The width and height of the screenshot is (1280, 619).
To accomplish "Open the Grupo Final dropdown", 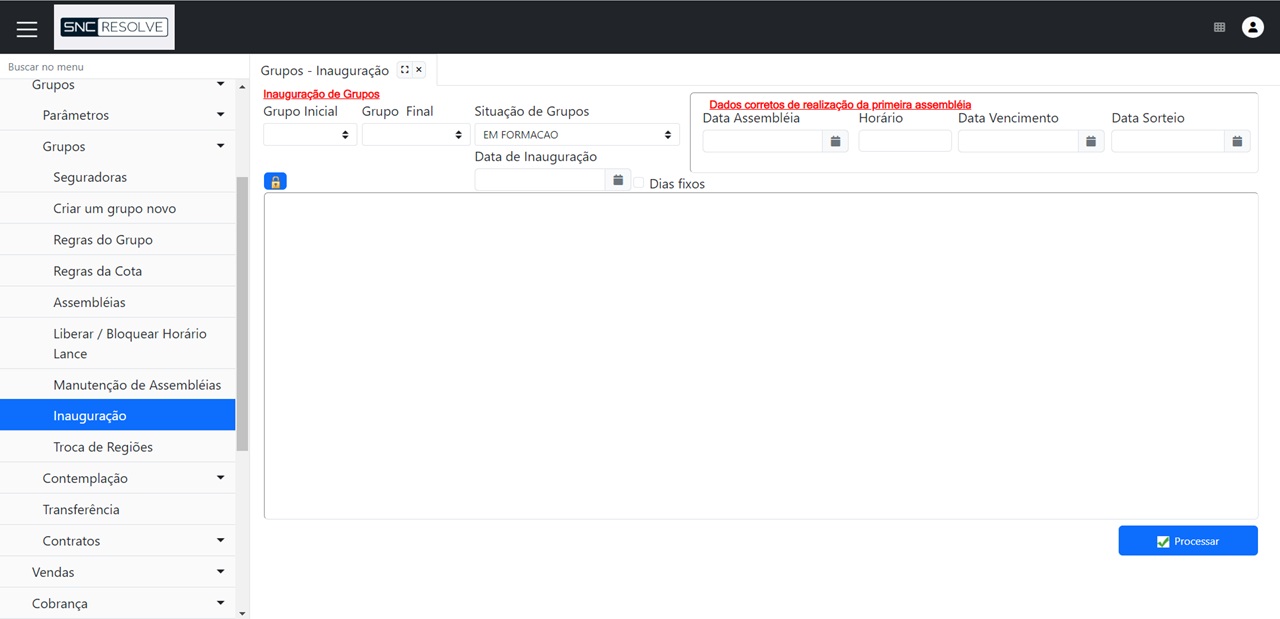I will click(x=415, y=134).
